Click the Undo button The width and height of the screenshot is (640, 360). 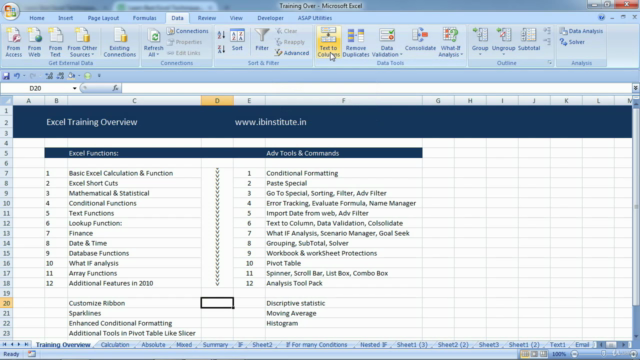(17, 76)
